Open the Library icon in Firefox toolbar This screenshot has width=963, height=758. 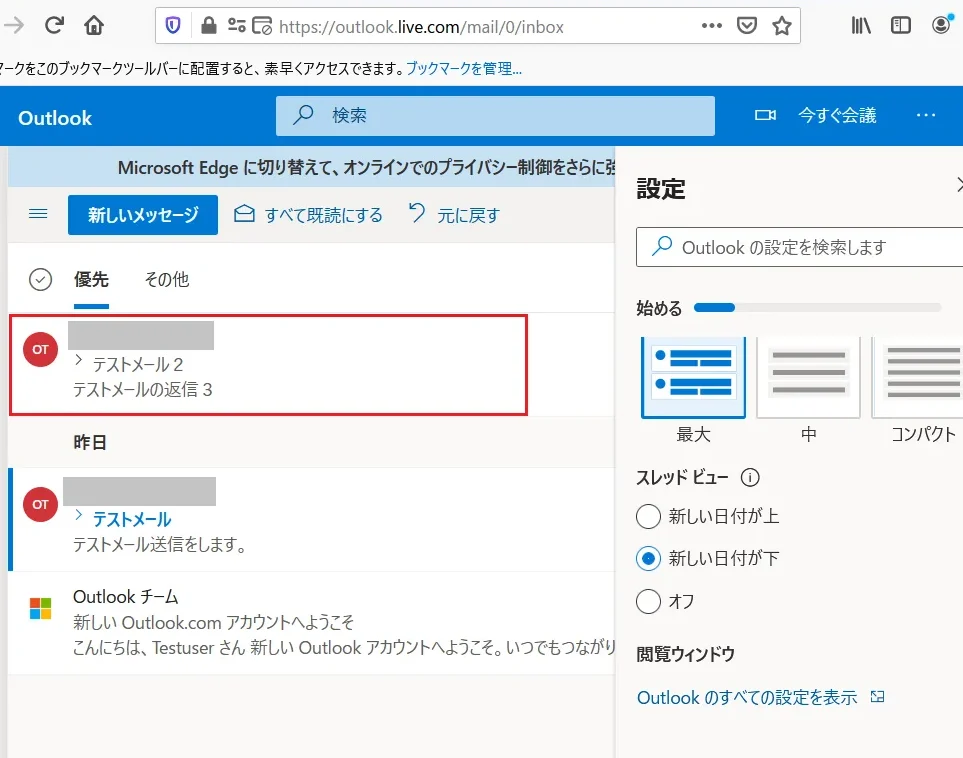(x=860, y=25)
